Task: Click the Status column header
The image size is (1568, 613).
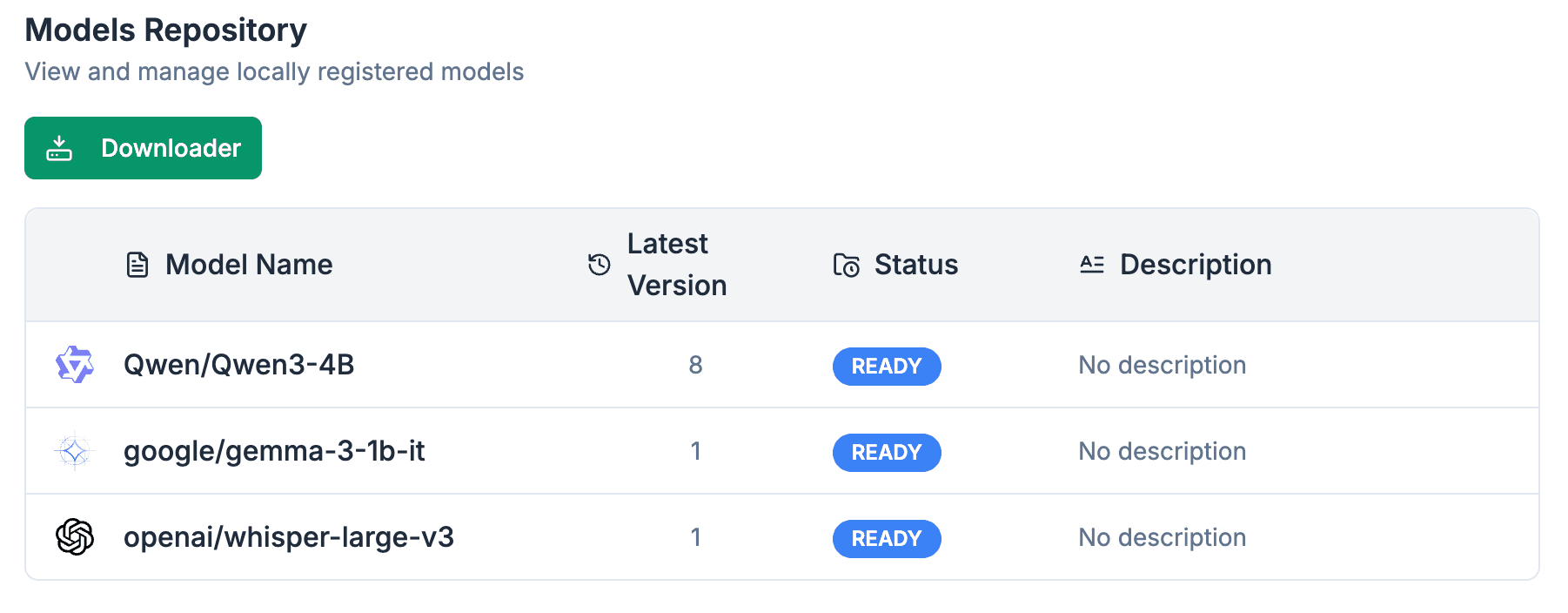Action: [915, 265]
